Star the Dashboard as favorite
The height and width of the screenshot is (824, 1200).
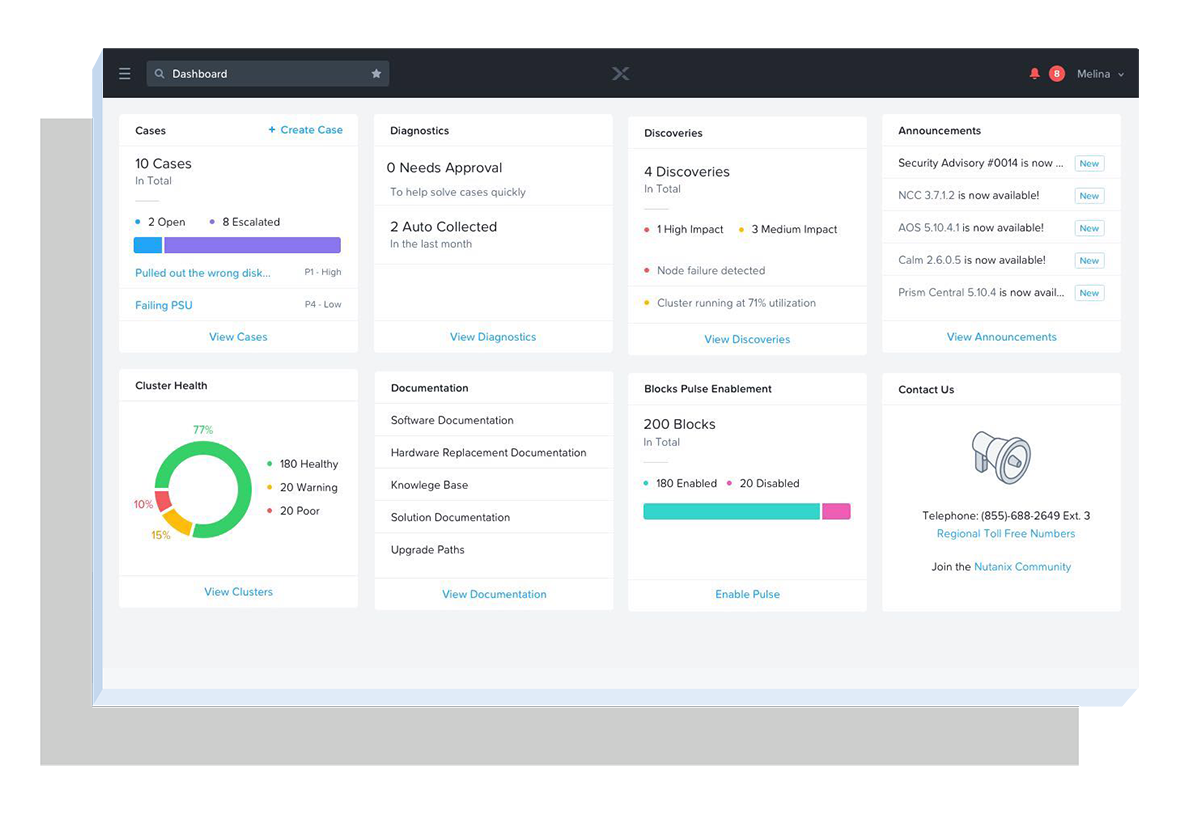point(376,74)
